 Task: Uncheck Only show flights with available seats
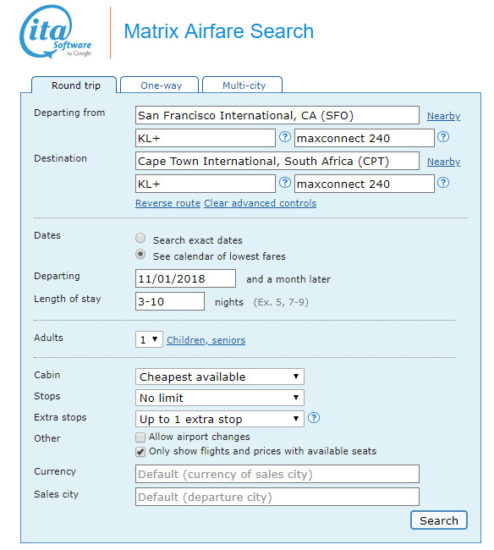pos(140,452)
